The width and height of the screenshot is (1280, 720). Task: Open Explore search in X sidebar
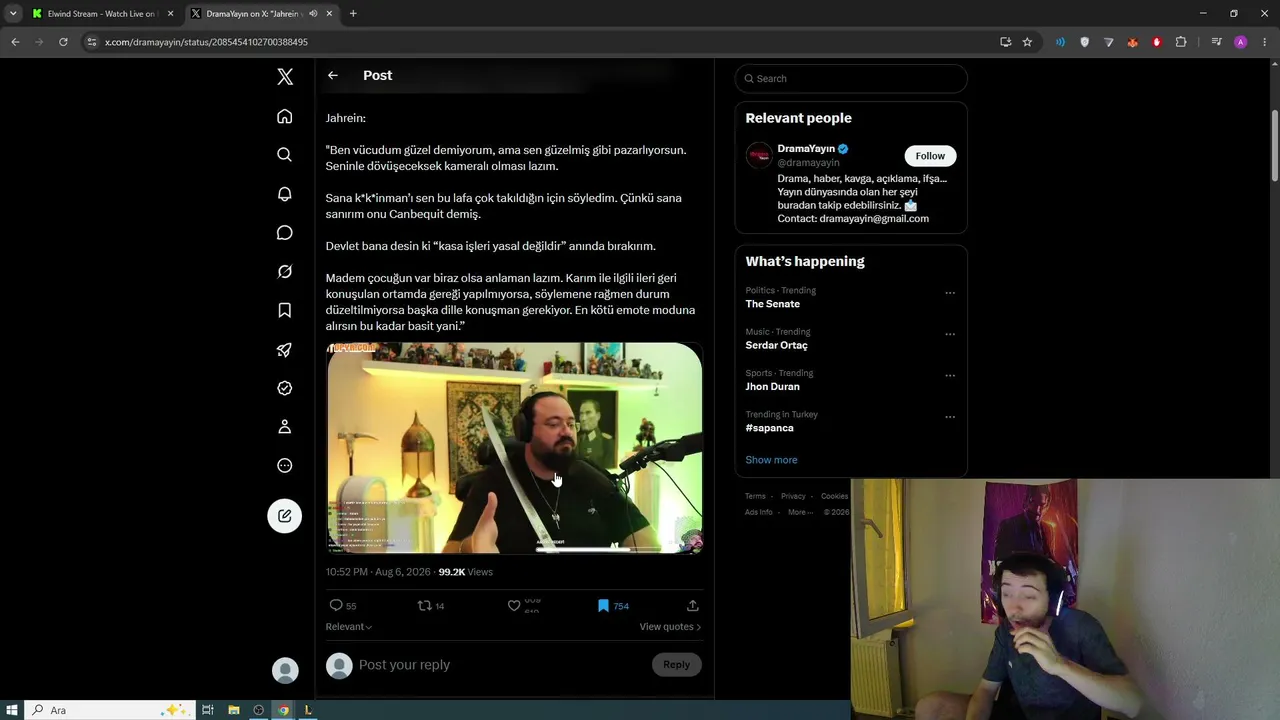coord(285,155)
